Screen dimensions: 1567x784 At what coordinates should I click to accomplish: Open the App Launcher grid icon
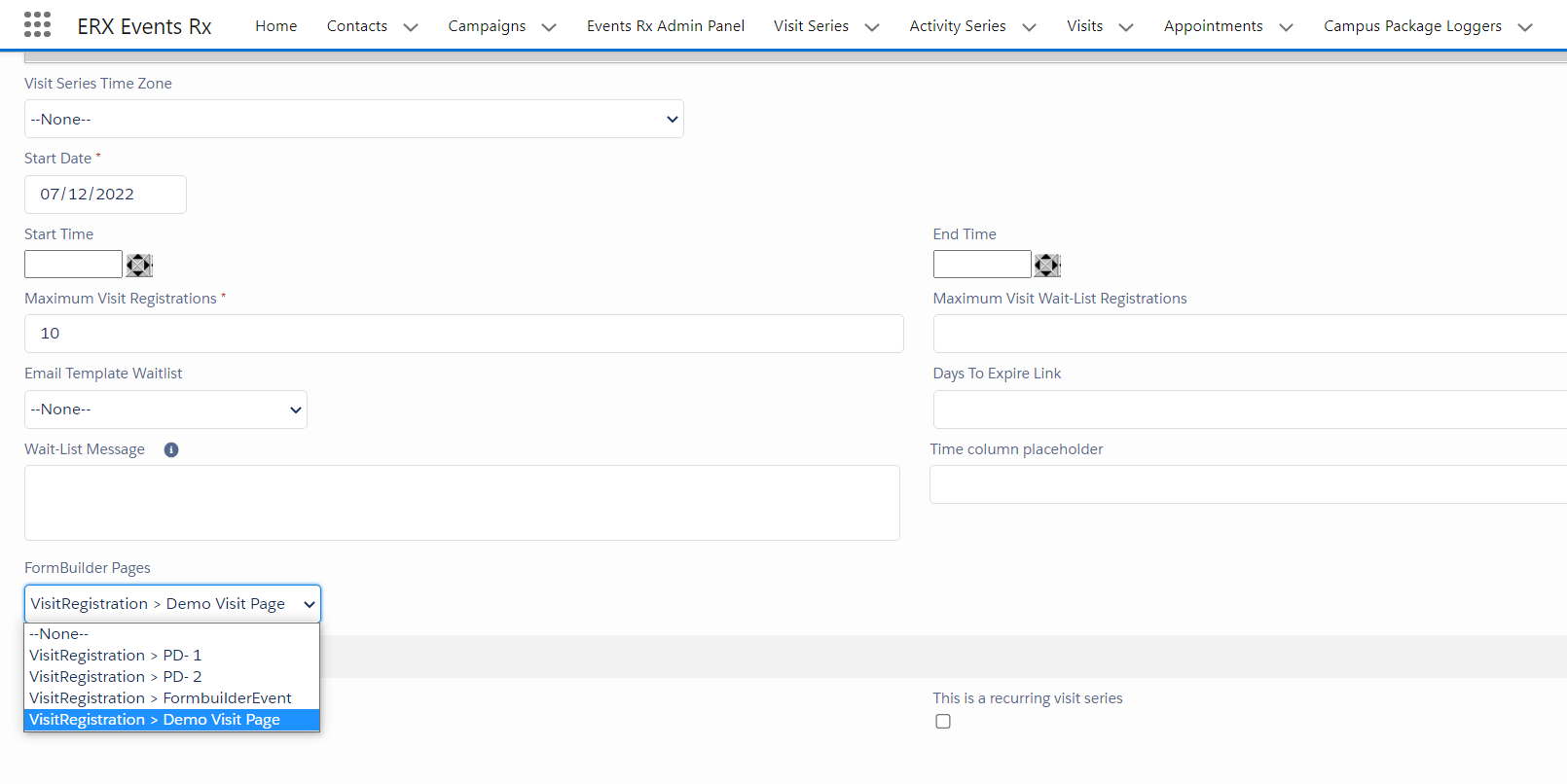coord(37,24)
